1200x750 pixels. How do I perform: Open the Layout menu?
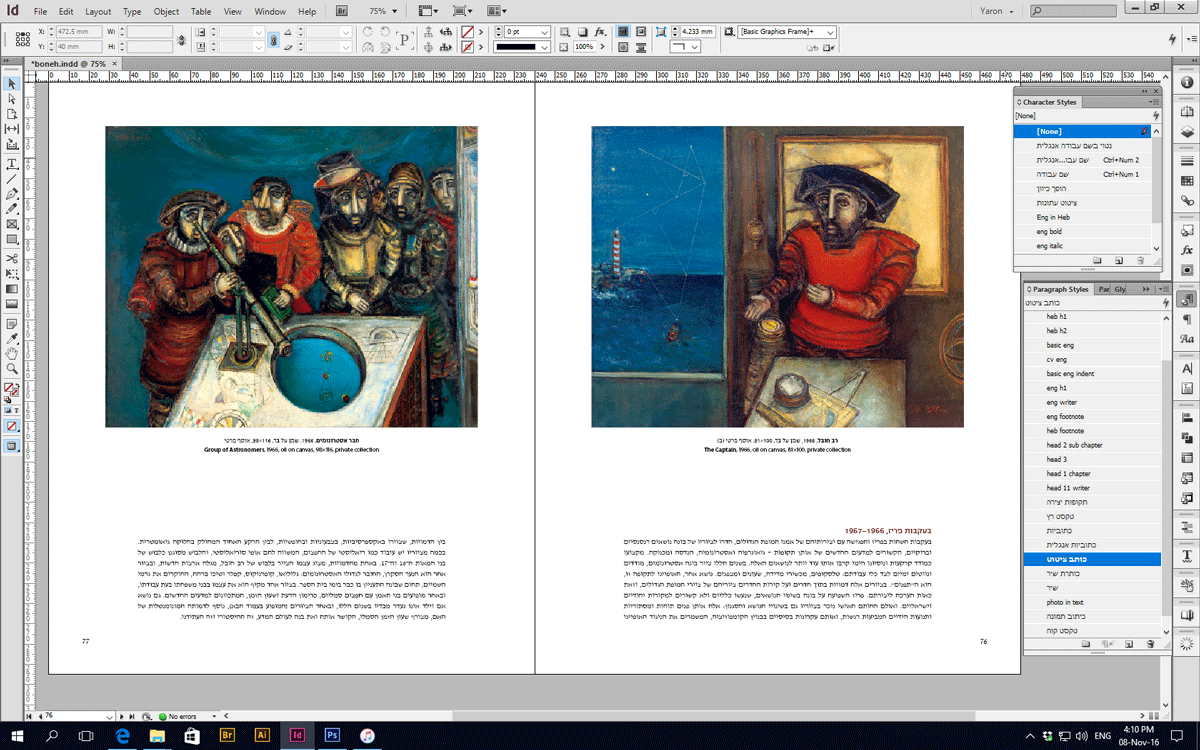pyautogui.click(x=98, y=11)
